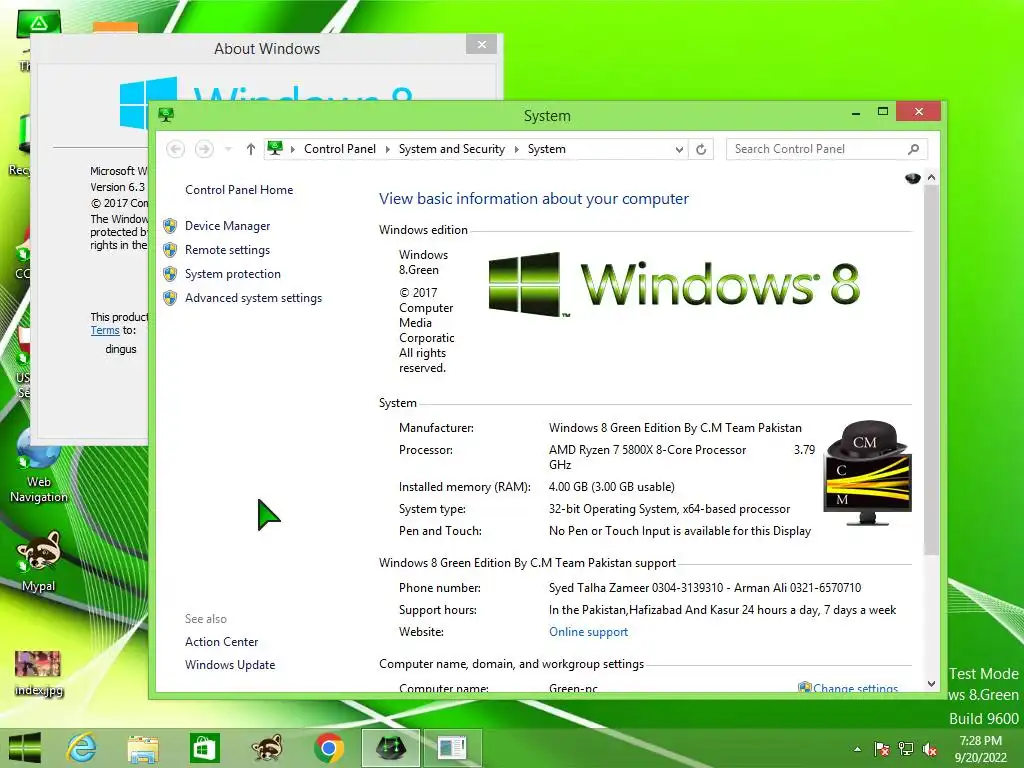This screenshot has height=768, width=1024.
Task: Close the About Windows dialog
Action: pyautogui.click(x=482, y=44)
